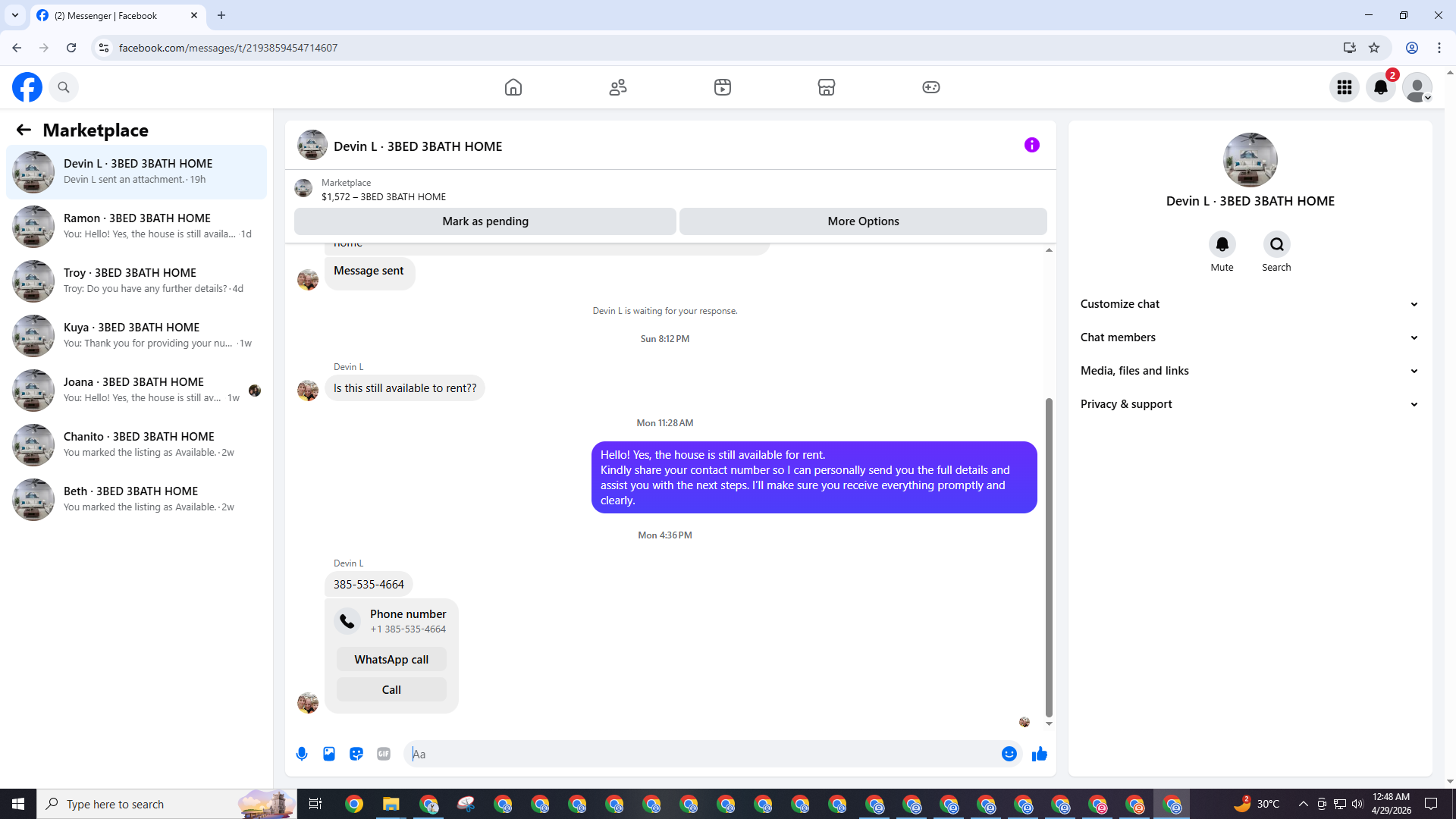The width and height of the screenshot is (1456, 819).
Task: Toggle the conversation information panel
Action: click(1031, 145)
